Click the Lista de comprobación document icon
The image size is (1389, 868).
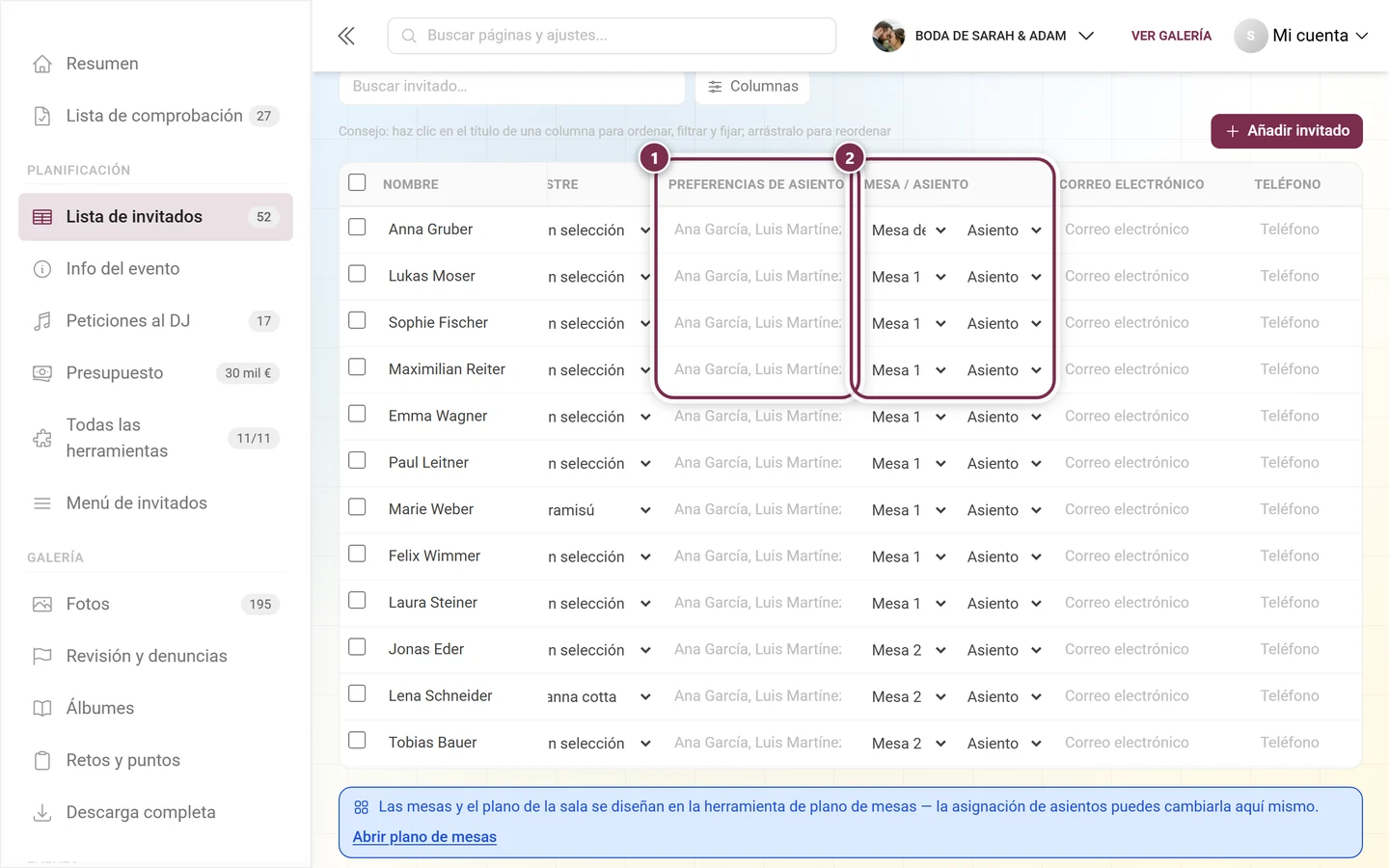[x=42, y=116]
